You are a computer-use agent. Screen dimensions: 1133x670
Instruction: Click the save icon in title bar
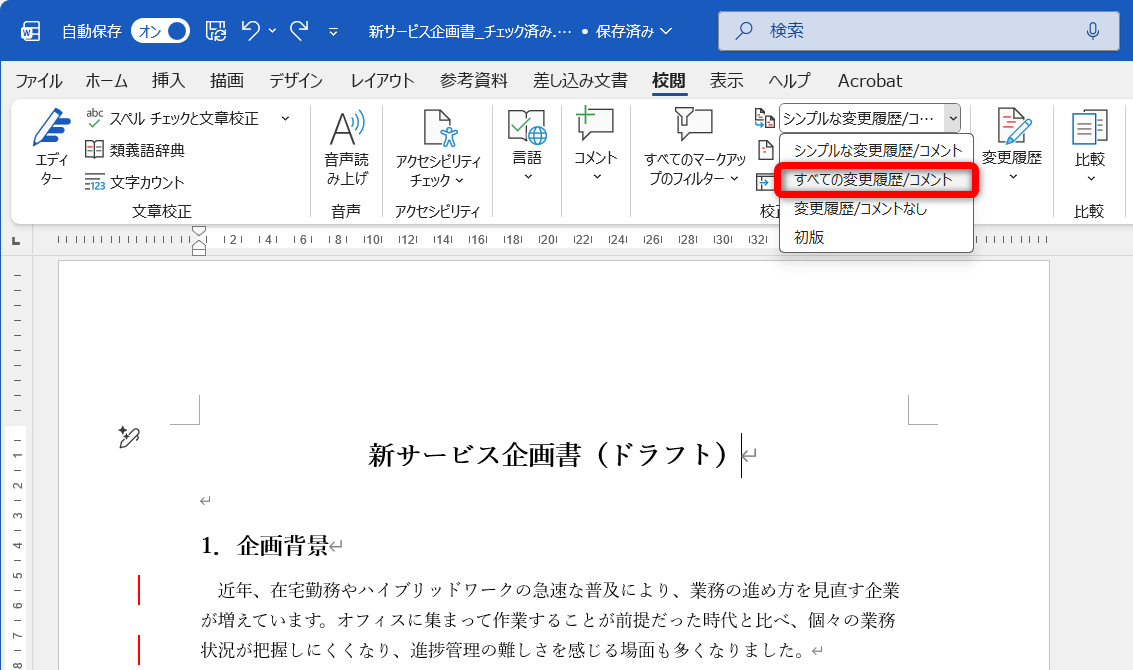pyautogui.click(x=214, y=31)
